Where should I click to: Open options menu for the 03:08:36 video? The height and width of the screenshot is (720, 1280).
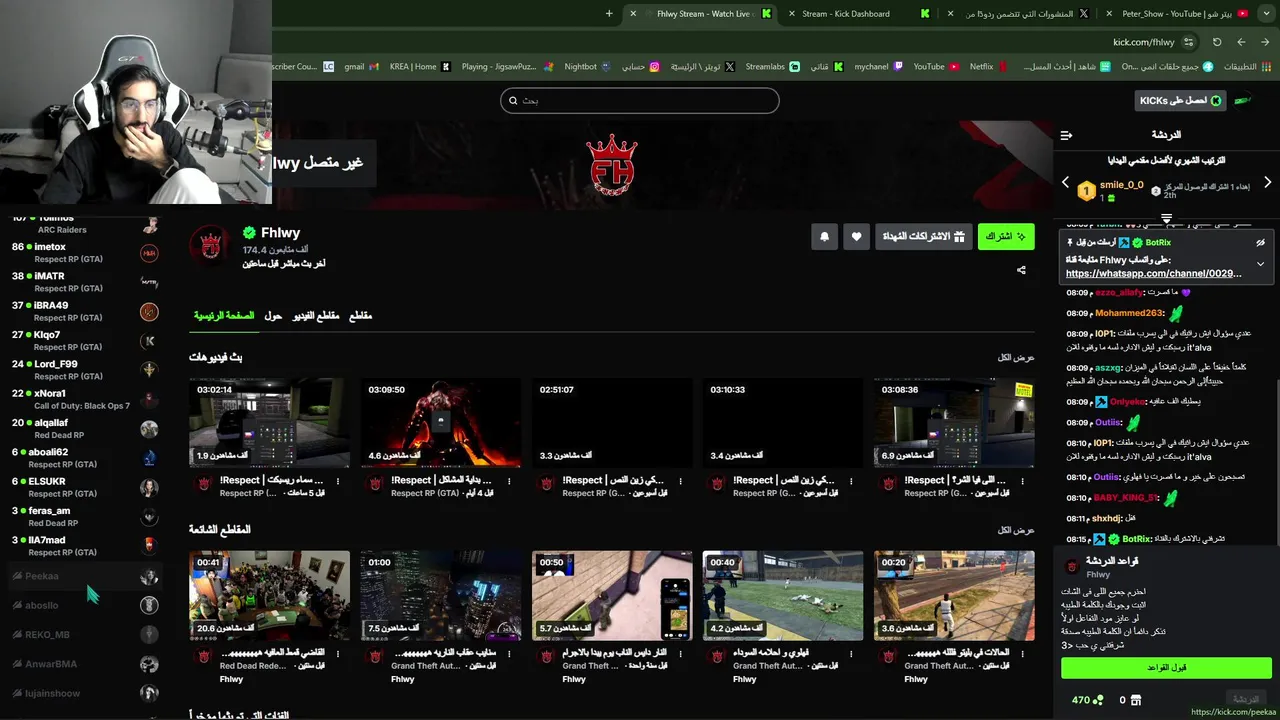click(x=1022, y=481)
